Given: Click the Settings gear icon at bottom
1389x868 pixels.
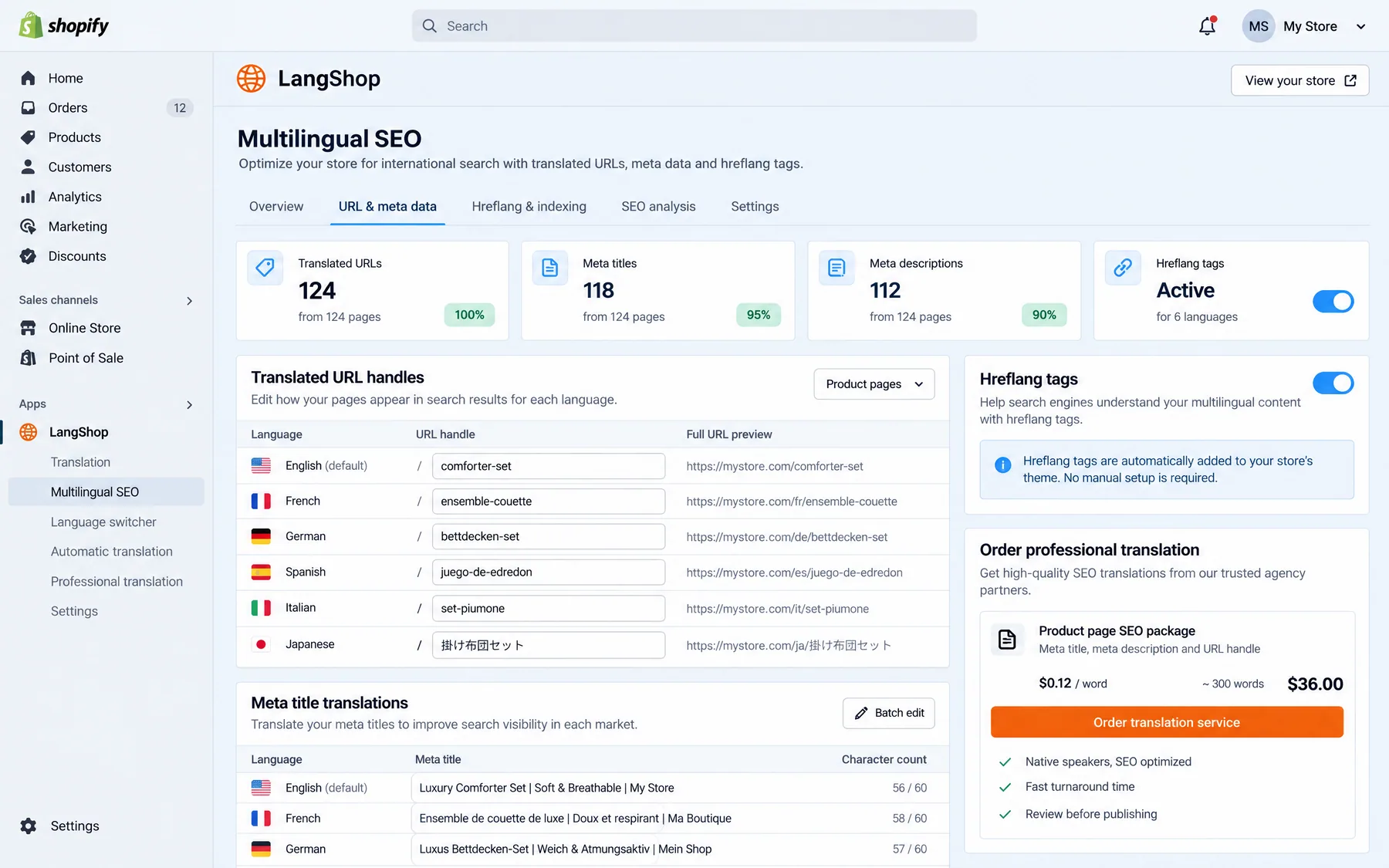Looking at the screenshot, I should (x=29, y=826).
